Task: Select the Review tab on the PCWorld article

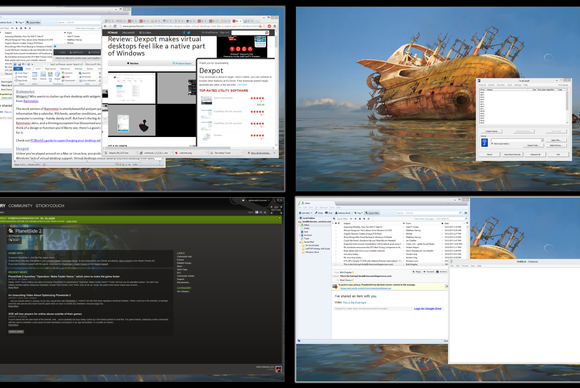Action: point(132,63)
